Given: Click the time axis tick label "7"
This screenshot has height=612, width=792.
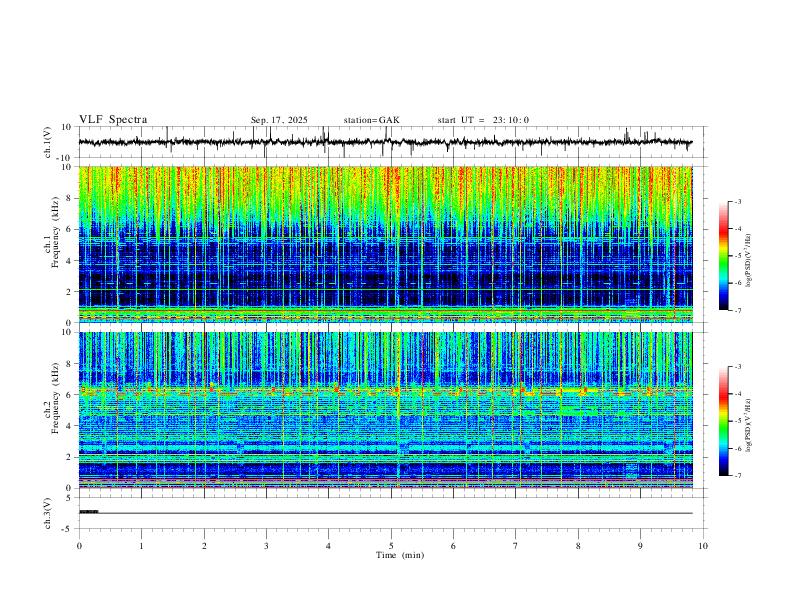Looking at the screenshot, I should pos(516,546).
